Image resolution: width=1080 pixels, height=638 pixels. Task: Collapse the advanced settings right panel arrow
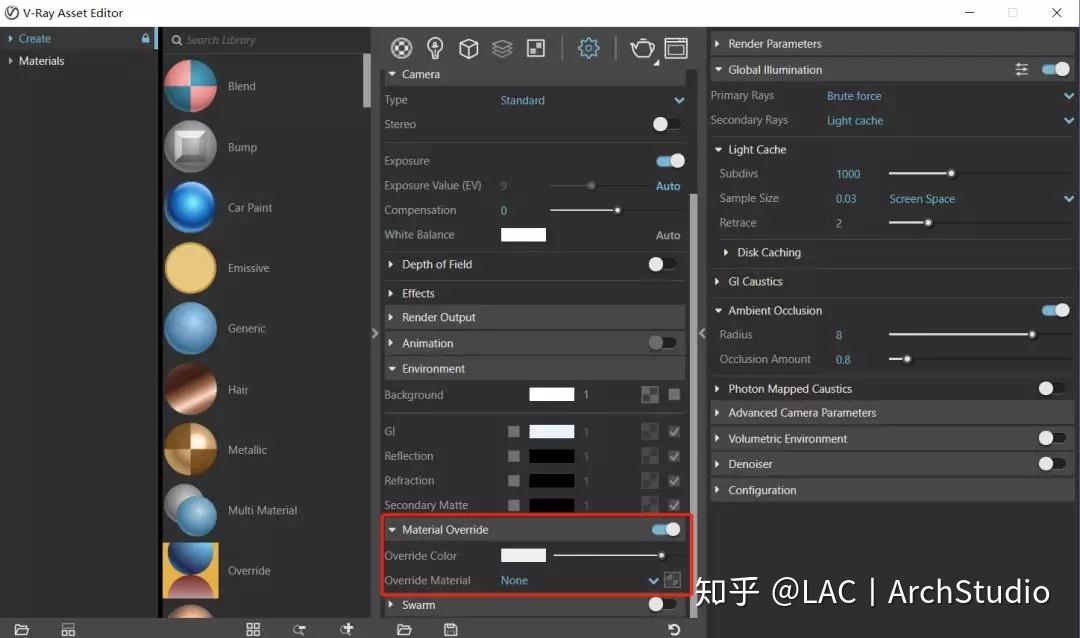point(702,333)
